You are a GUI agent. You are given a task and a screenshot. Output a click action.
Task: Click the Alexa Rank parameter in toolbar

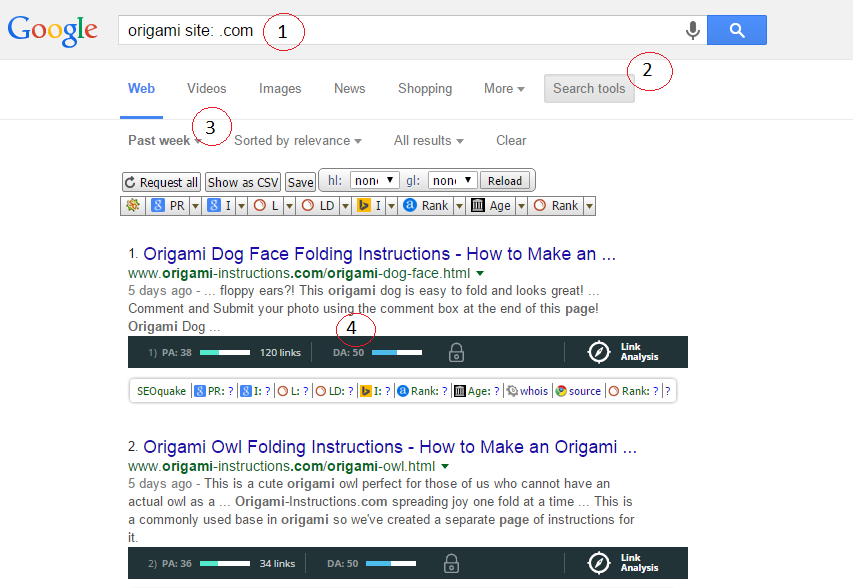(426, 206)
